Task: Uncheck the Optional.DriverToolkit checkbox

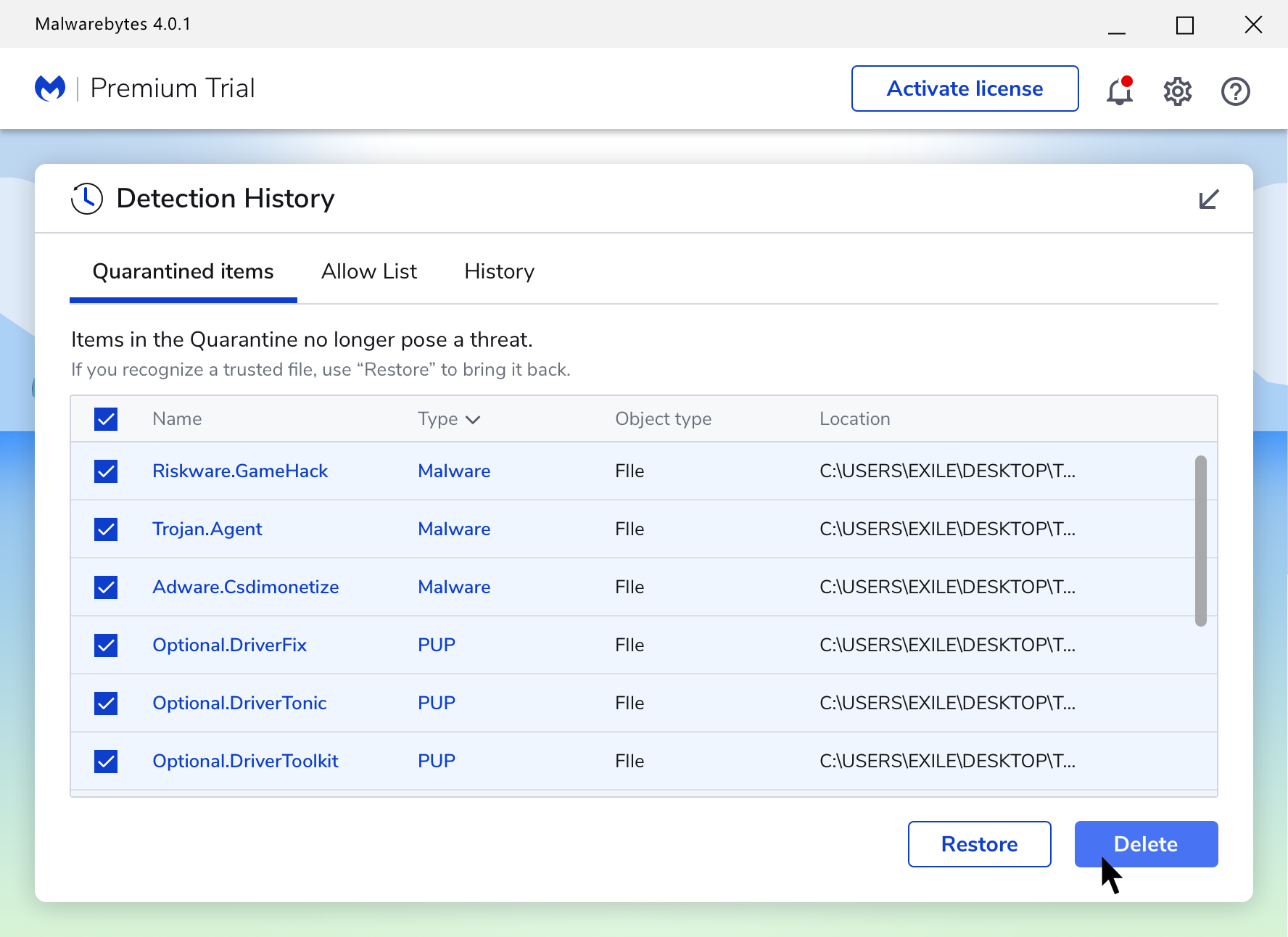Action: 106,761
